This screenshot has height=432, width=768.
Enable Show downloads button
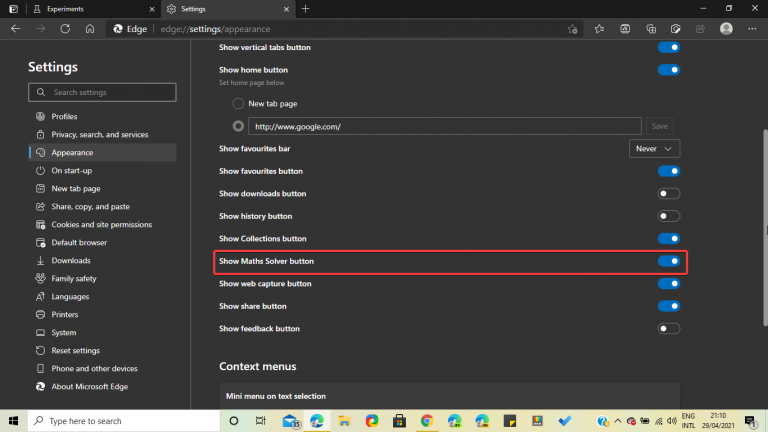[x=669, y=193]
